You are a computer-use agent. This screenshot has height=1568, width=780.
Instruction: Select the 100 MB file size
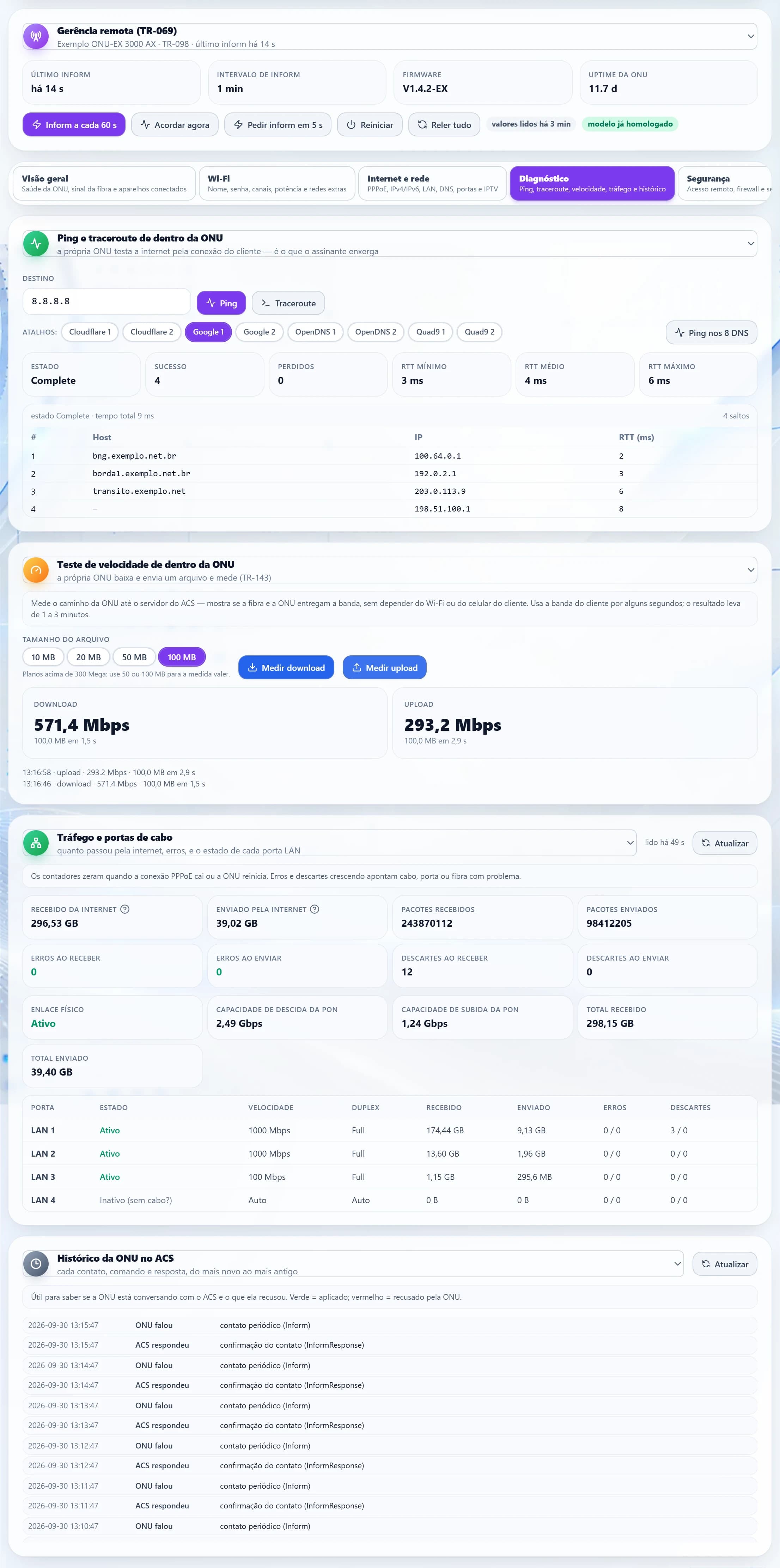click(x=182, y=657)
